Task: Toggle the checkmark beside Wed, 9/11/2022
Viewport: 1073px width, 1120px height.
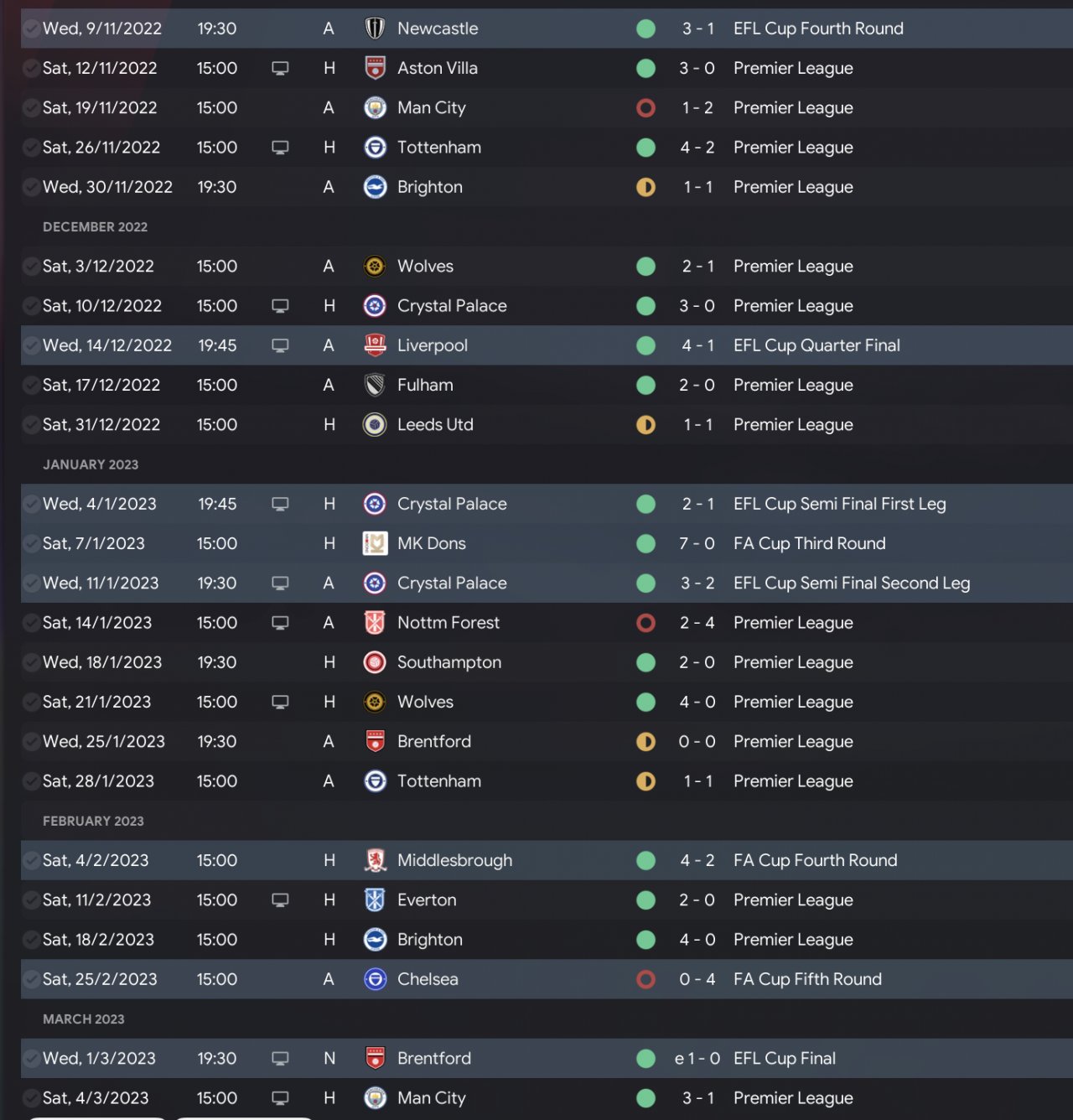Action: (x=31, y=29)
